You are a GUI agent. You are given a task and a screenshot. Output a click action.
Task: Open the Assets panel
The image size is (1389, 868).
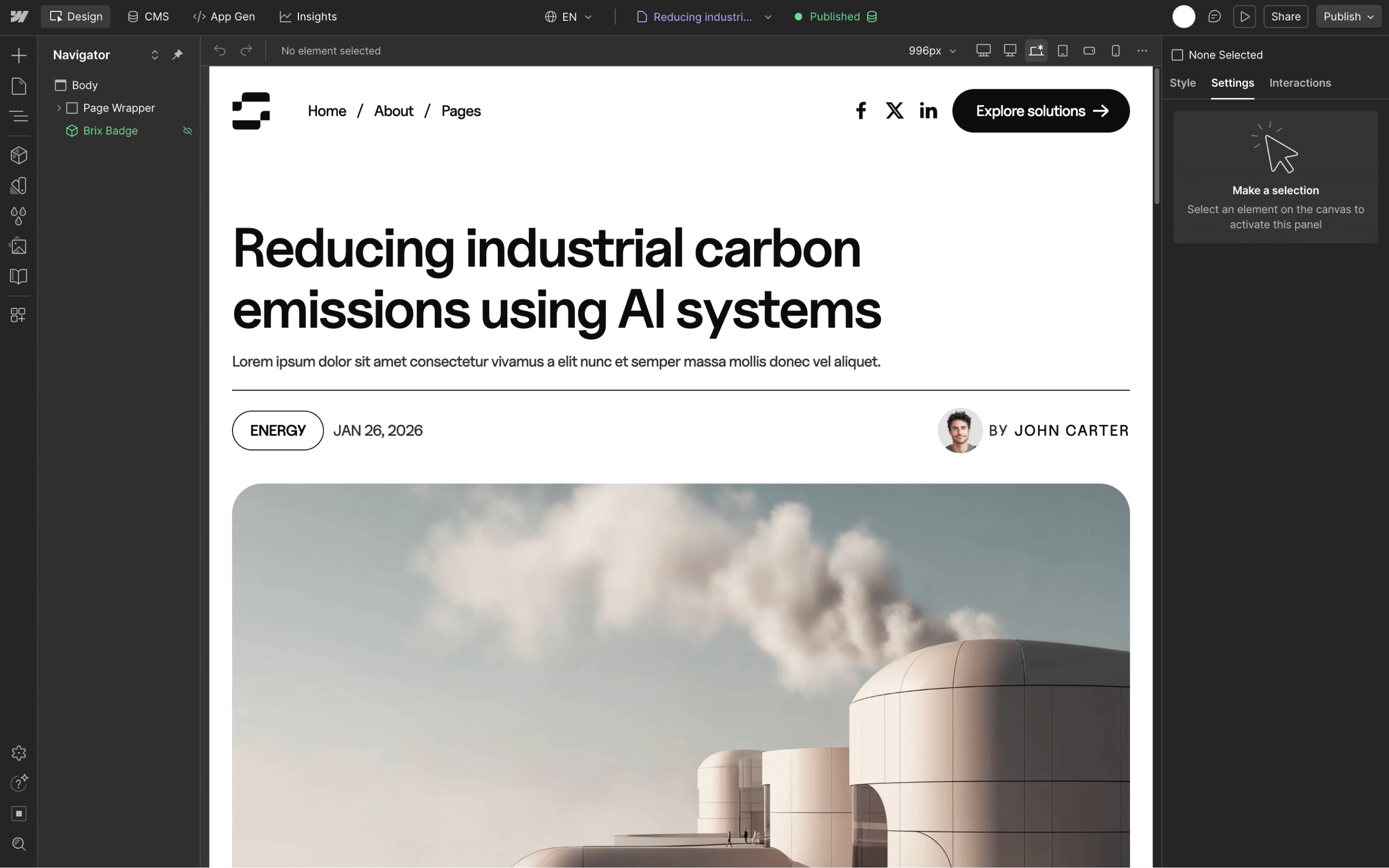coord(19,245)
